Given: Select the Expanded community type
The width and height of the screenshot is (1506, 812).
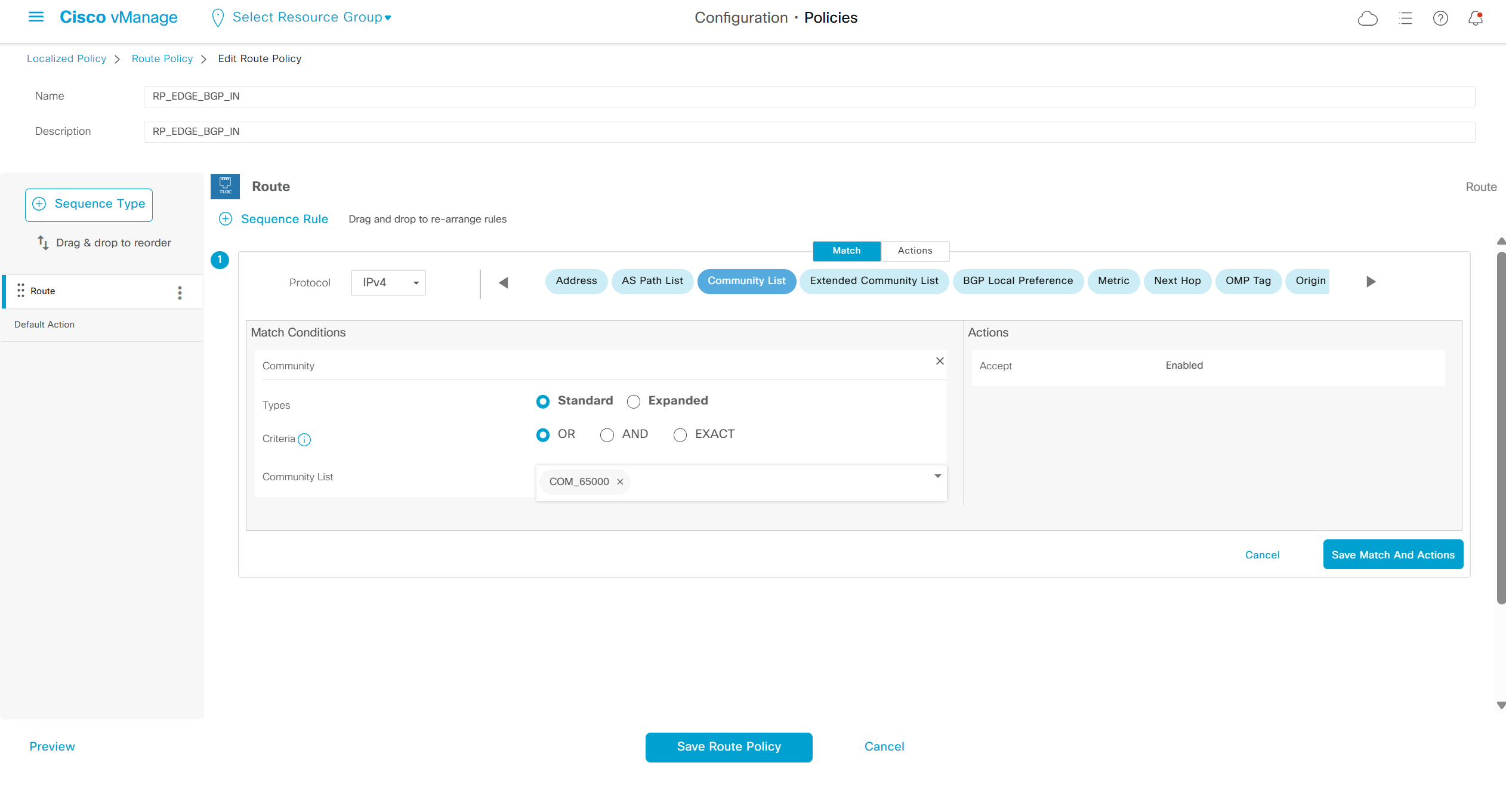Looking at the screenshot, I should (x=634, y=402).
